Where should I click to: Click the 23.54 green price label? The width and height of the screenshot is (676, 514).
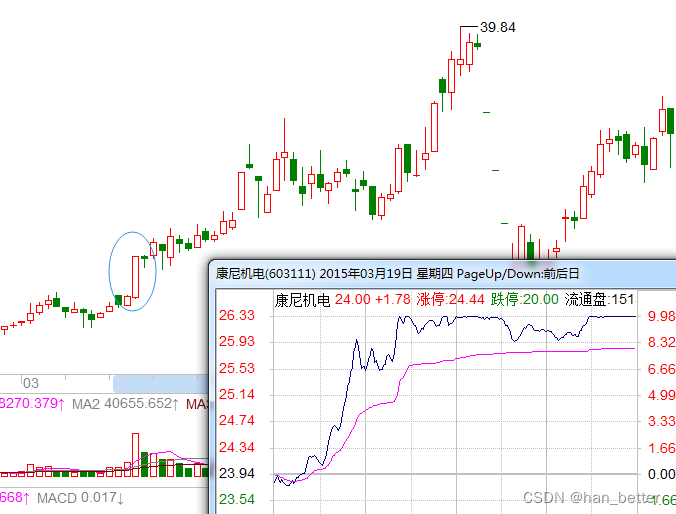pyautogui.click(x=237, y=499)
